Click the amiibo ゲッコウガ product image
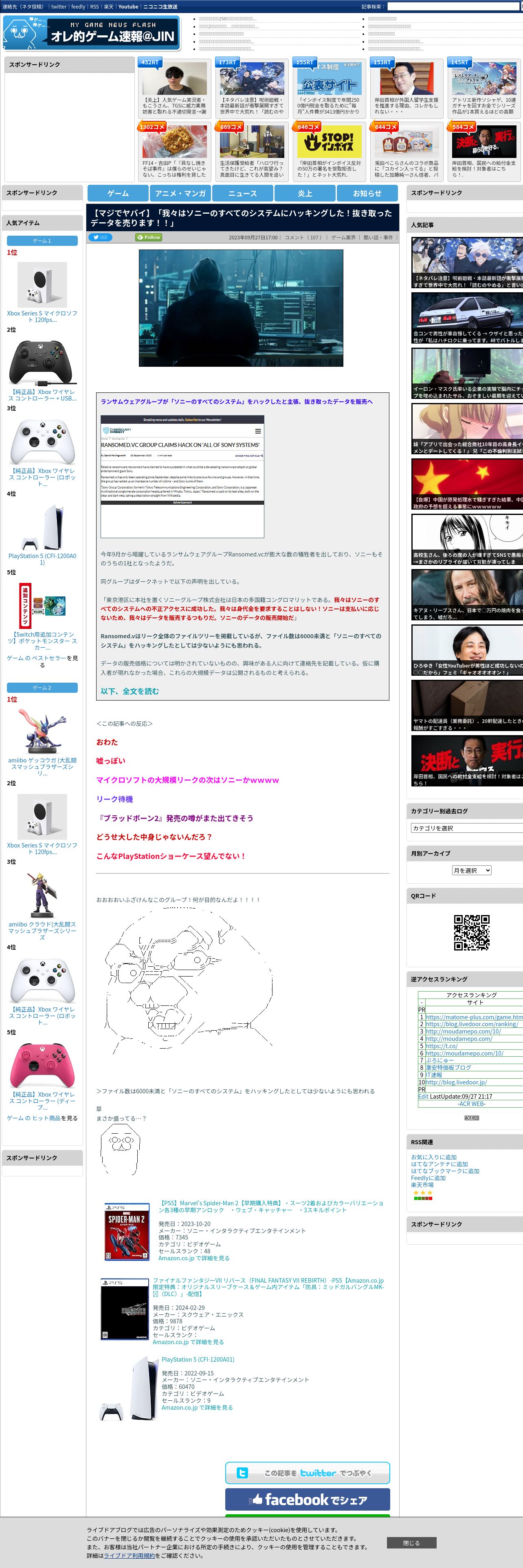 pyautogui.click(x=42, y=731)
